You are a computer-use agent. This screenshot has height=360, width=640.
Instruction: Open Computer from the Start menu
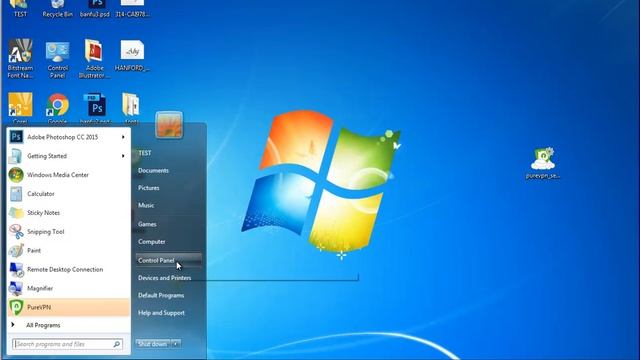coord(152,242)
